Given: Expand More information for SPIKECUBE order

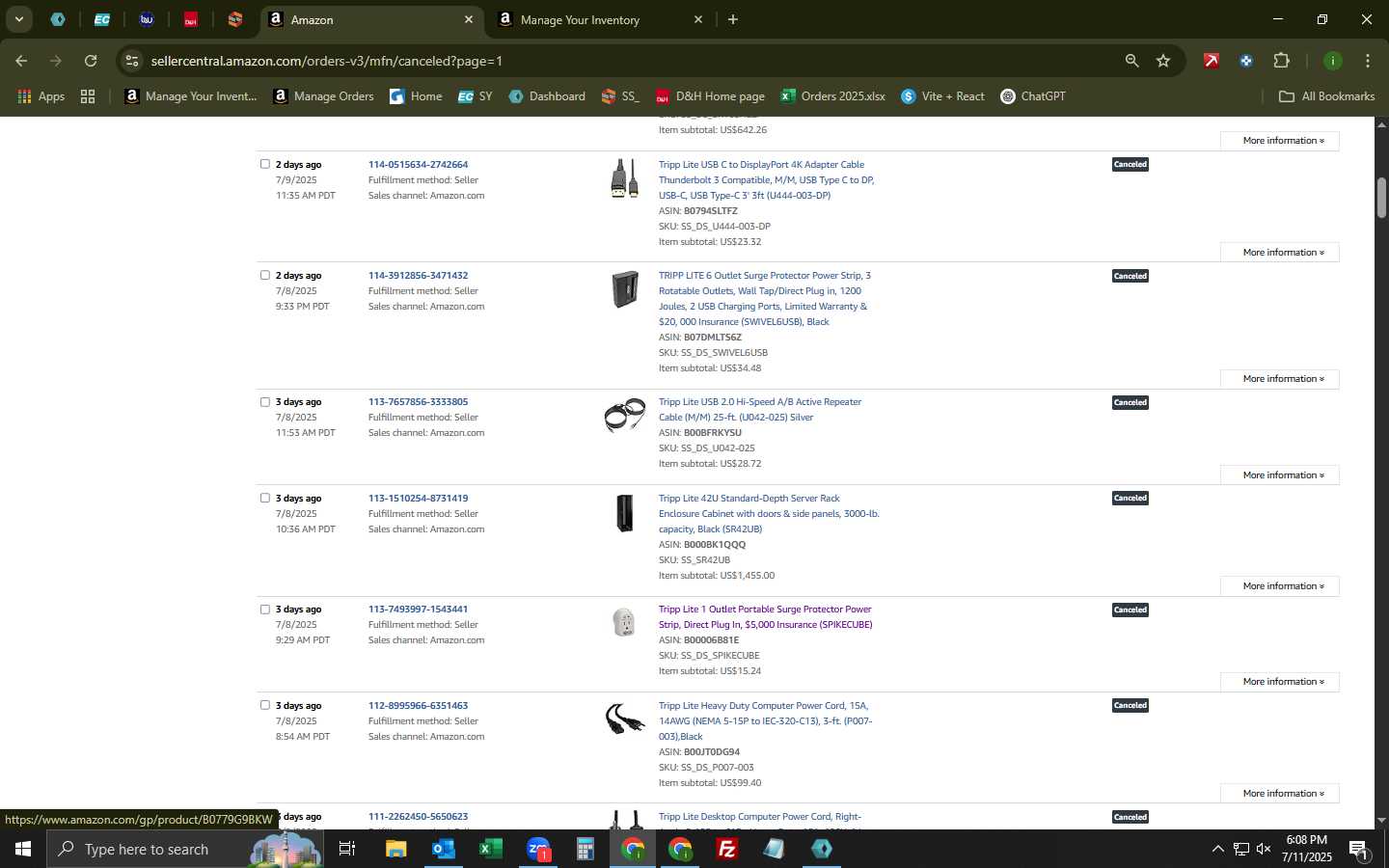Looking at the screenshot, I should (1279, 681).
